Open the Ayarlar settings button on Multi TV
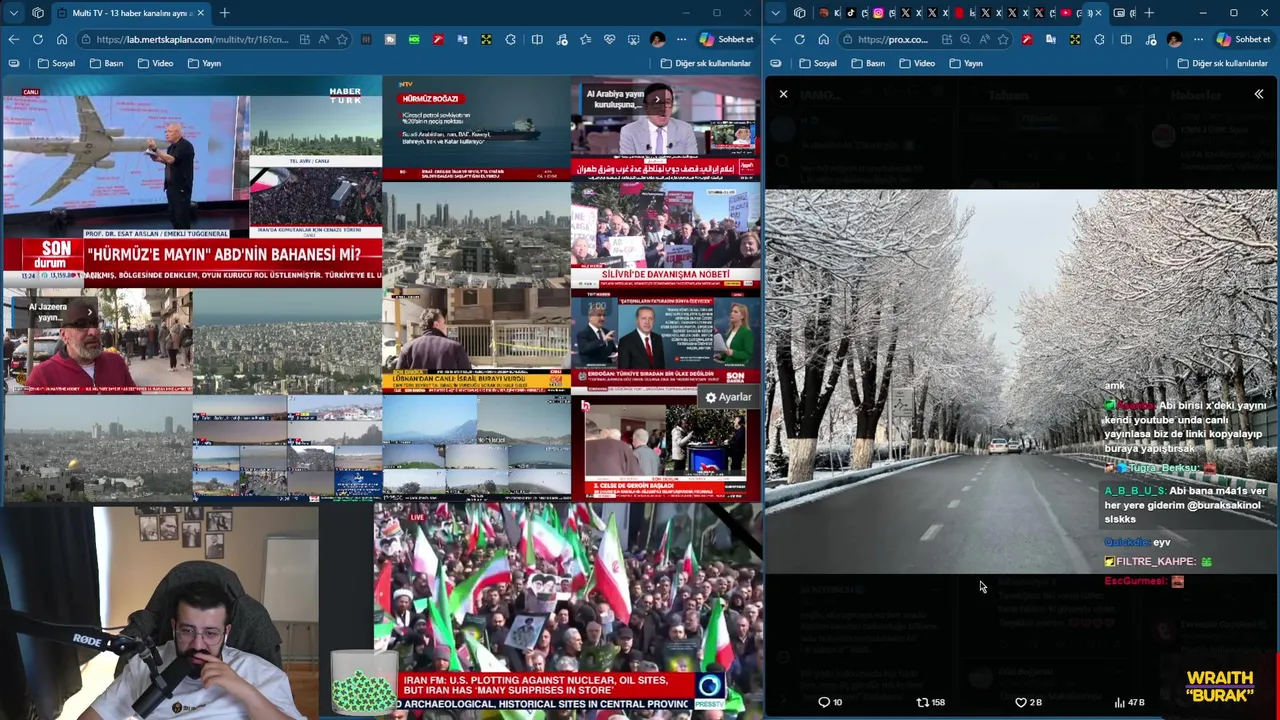This screenshot has height=720, width=1280. (x=728, y=397)
